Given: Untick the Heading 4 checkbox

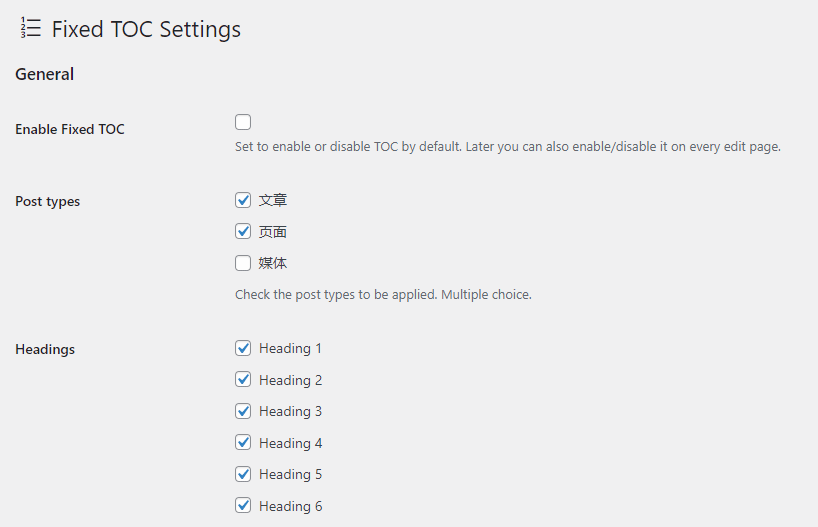Looking at the screenshot, I should point(243,443).
